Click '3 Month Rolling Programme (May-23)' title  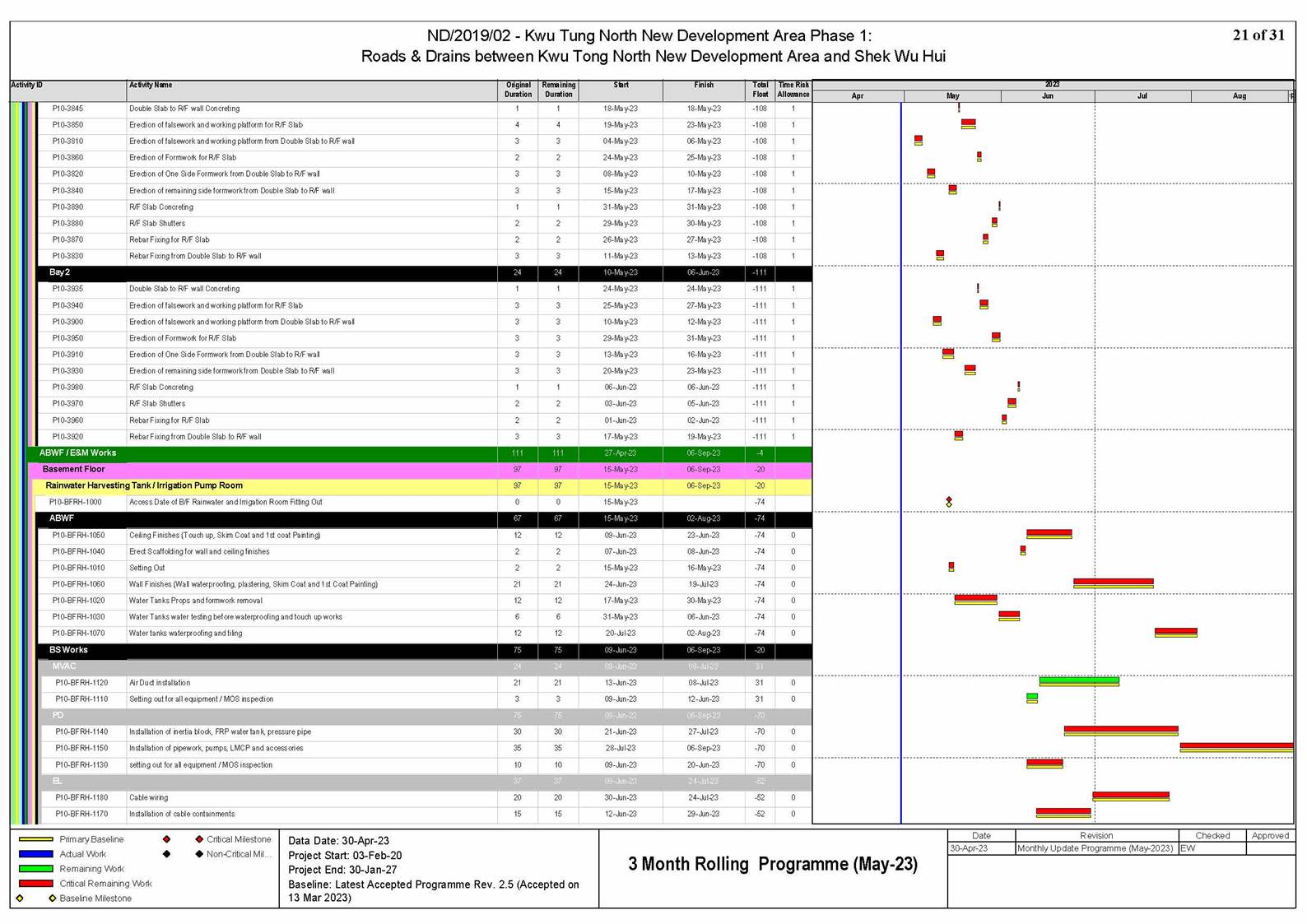773,864
